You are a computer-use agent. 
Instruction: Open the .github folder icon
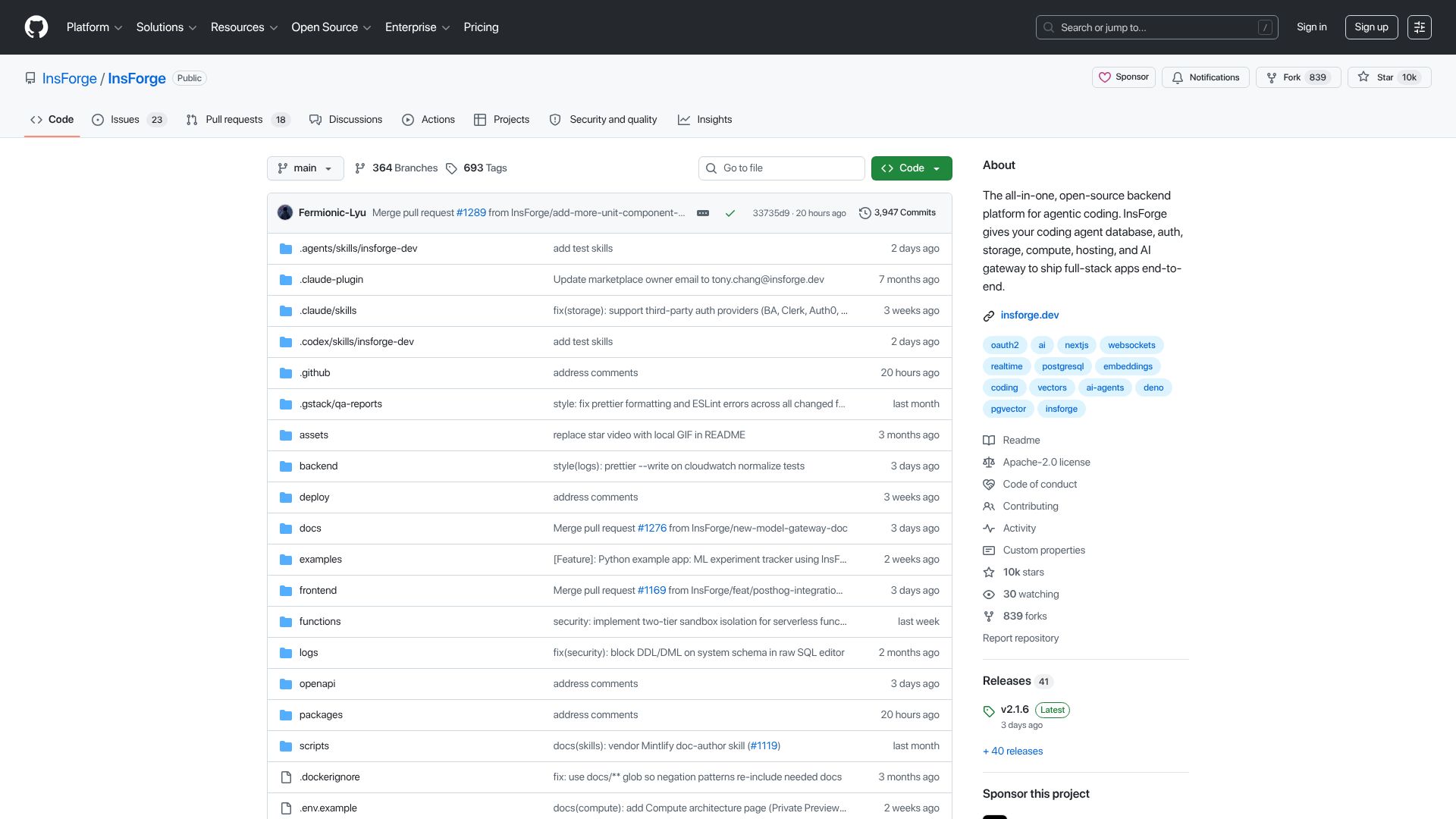pyautogui.click(x=286, y=373)
